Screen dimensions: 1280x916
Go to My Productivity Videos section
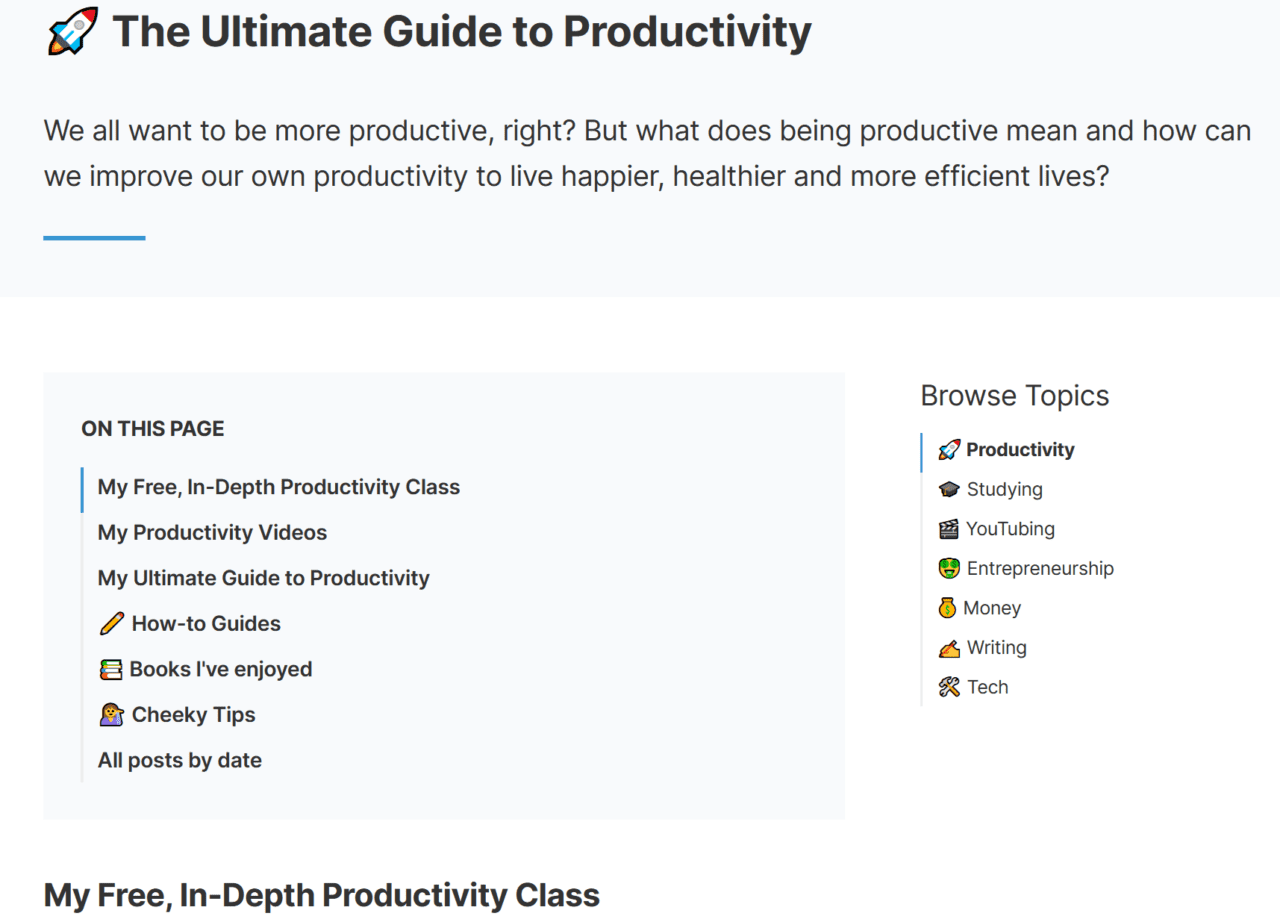point(212,533)
